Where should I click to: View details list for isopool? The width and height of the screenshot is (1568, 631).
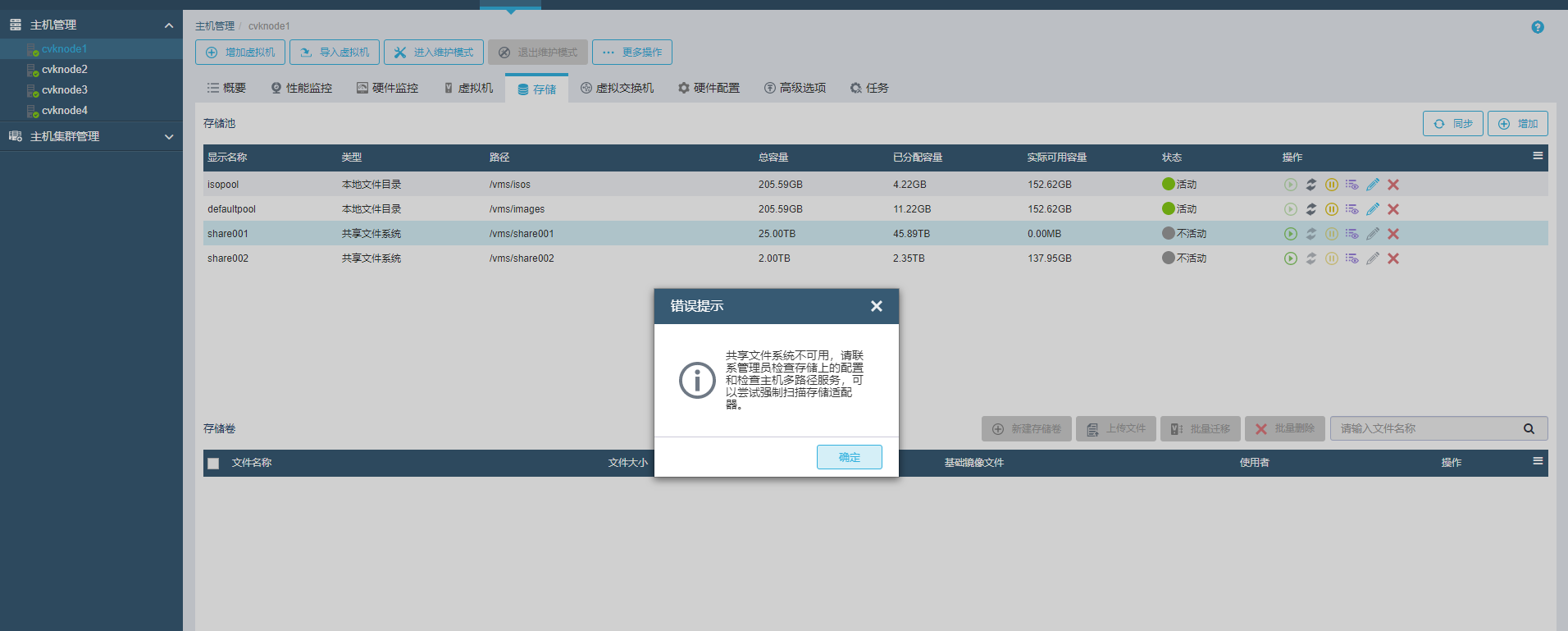point(1352,185)
